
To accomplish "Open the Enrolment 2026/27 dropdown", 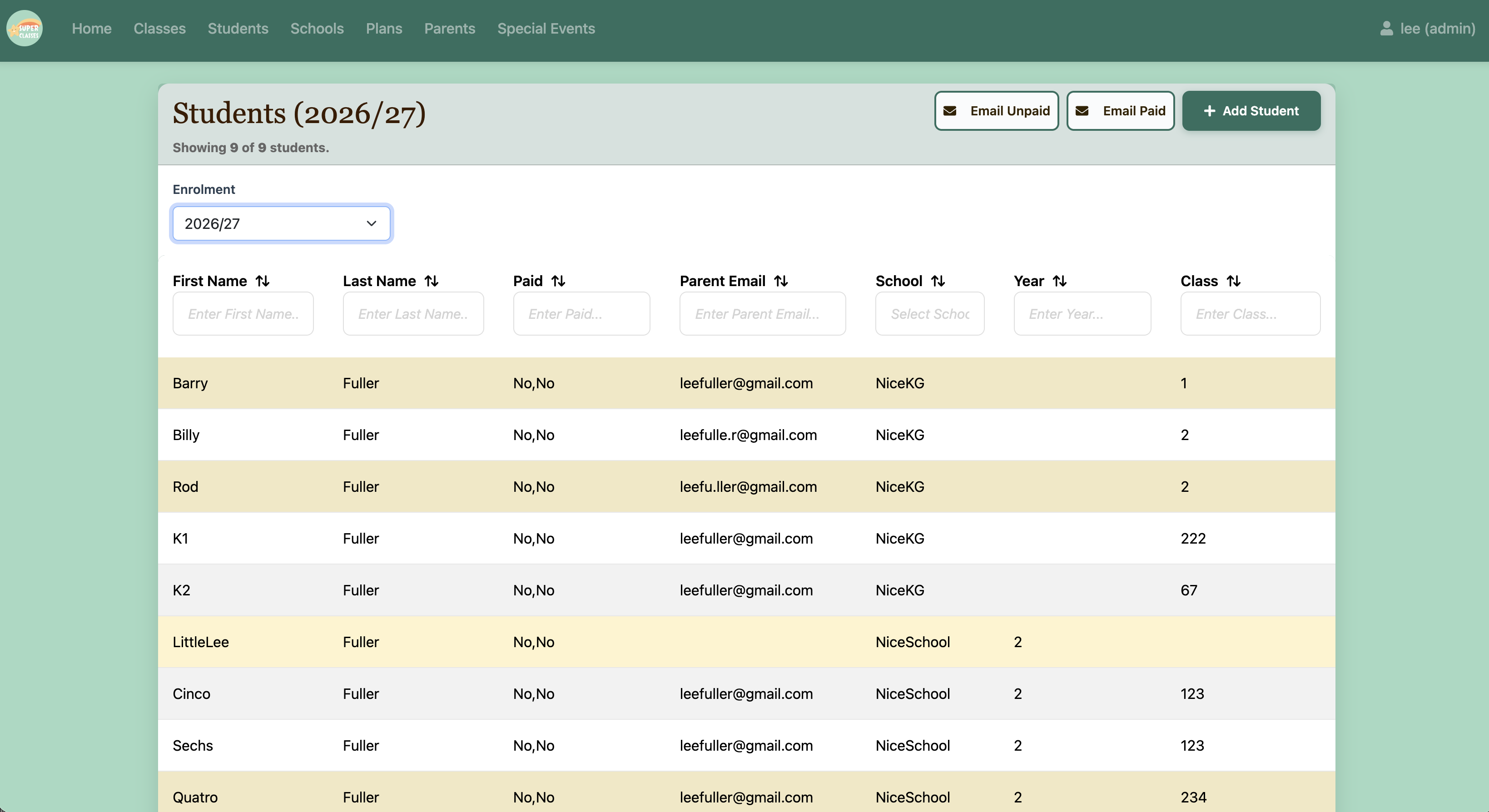I will (282, 223).
